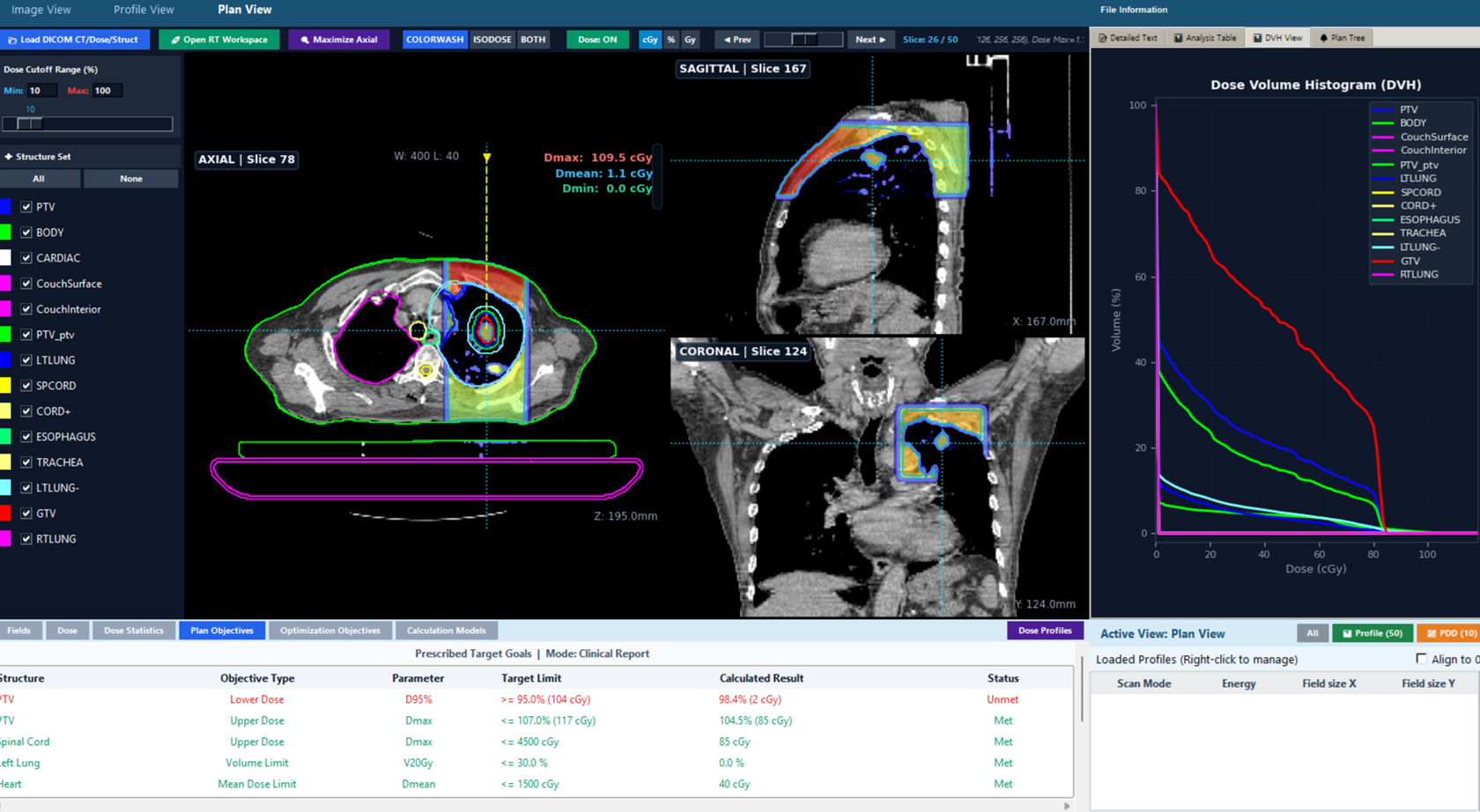Go to previous slice with Prev

point(736,40)
